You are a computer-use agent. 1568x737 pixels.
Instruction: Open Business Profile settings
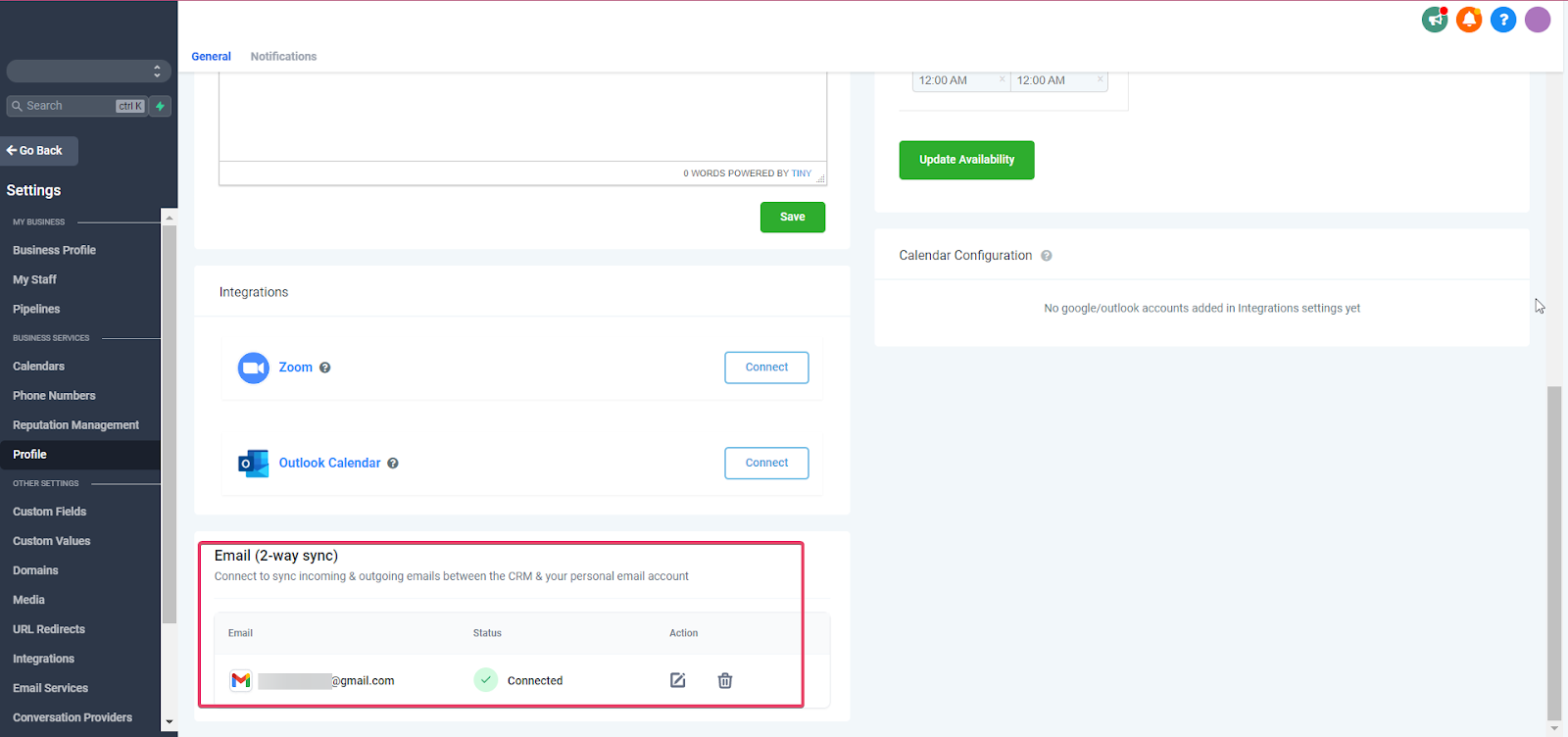pyautogui.click(x=54, y=250)
